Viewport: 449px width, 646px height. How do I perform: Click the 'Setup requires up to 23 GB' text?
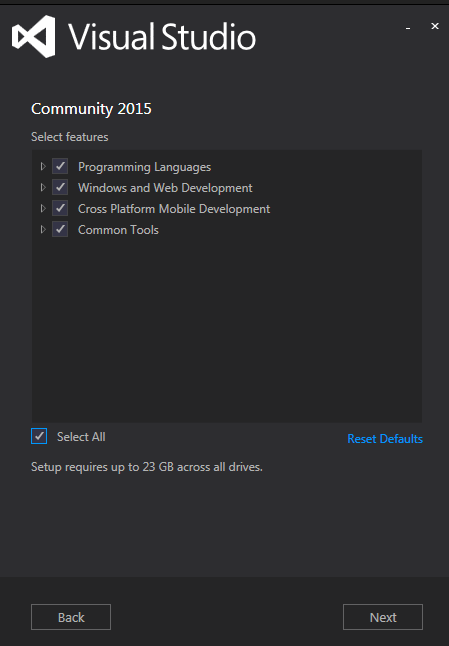click(x=147, y=467)
